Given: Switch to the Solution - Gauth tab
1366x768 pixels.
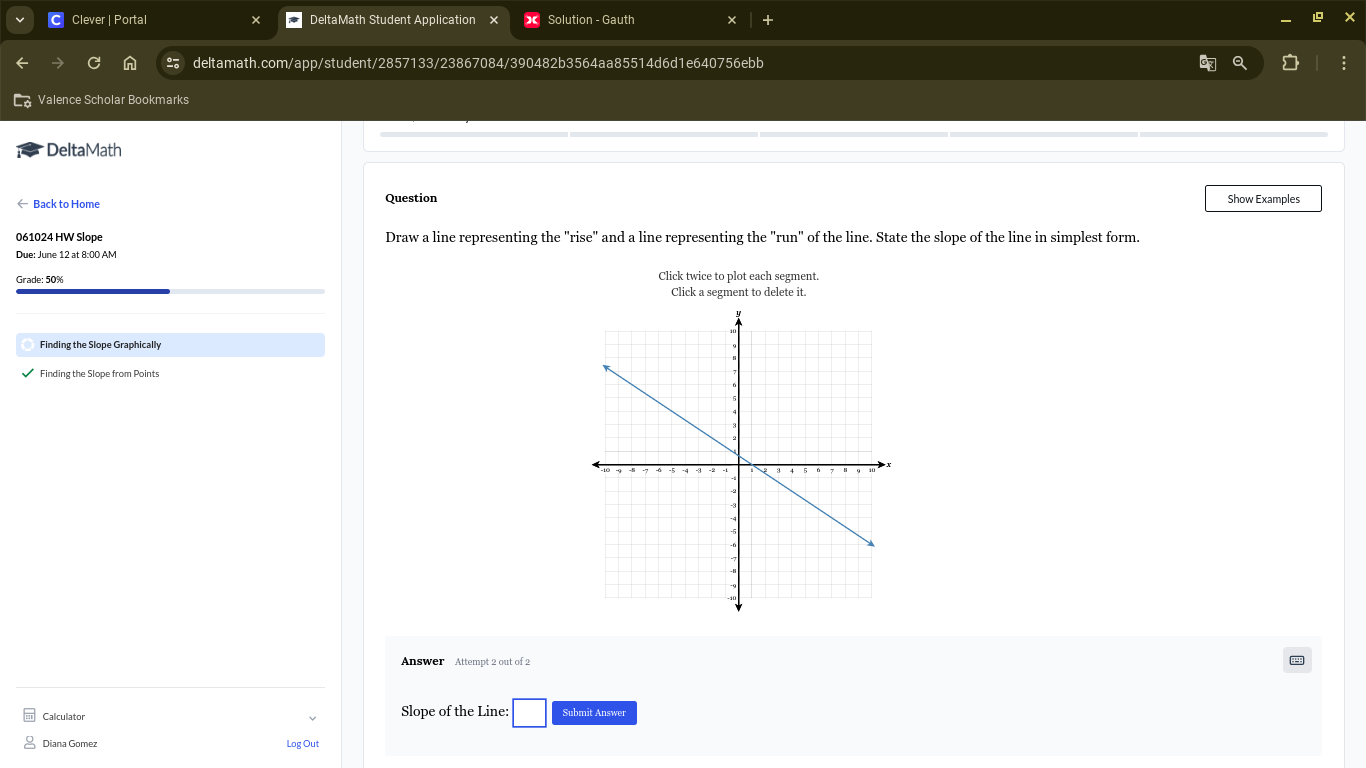Looking at the screenshot, I should tap(631, 20).
